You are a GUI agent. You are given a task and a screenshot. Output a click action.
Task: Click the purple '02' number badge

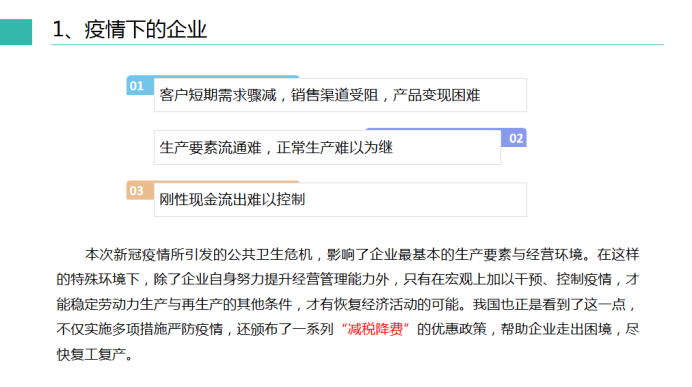(x=514, y=138)
